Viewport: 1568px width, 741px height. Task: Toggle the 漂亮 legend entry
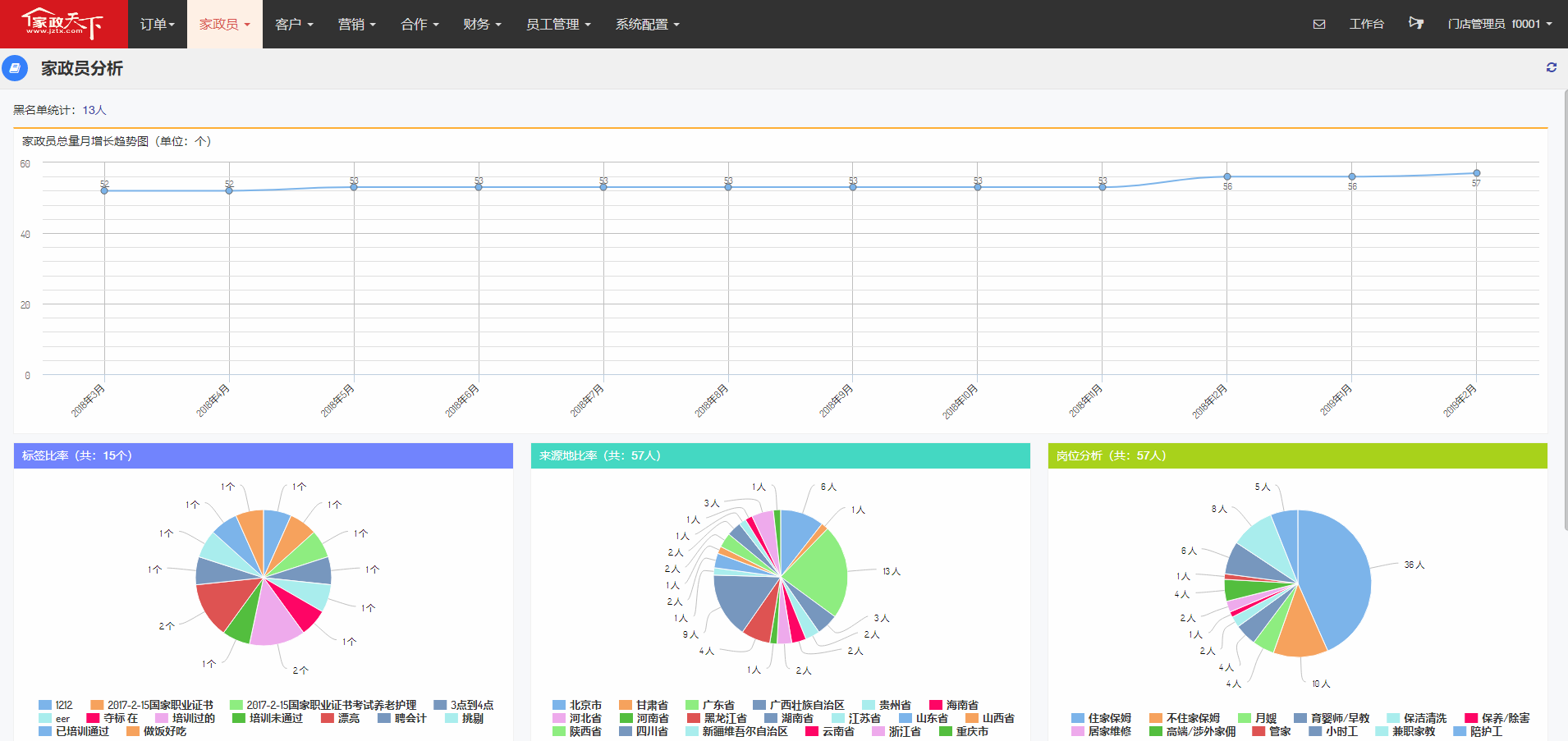coord(341,718)
